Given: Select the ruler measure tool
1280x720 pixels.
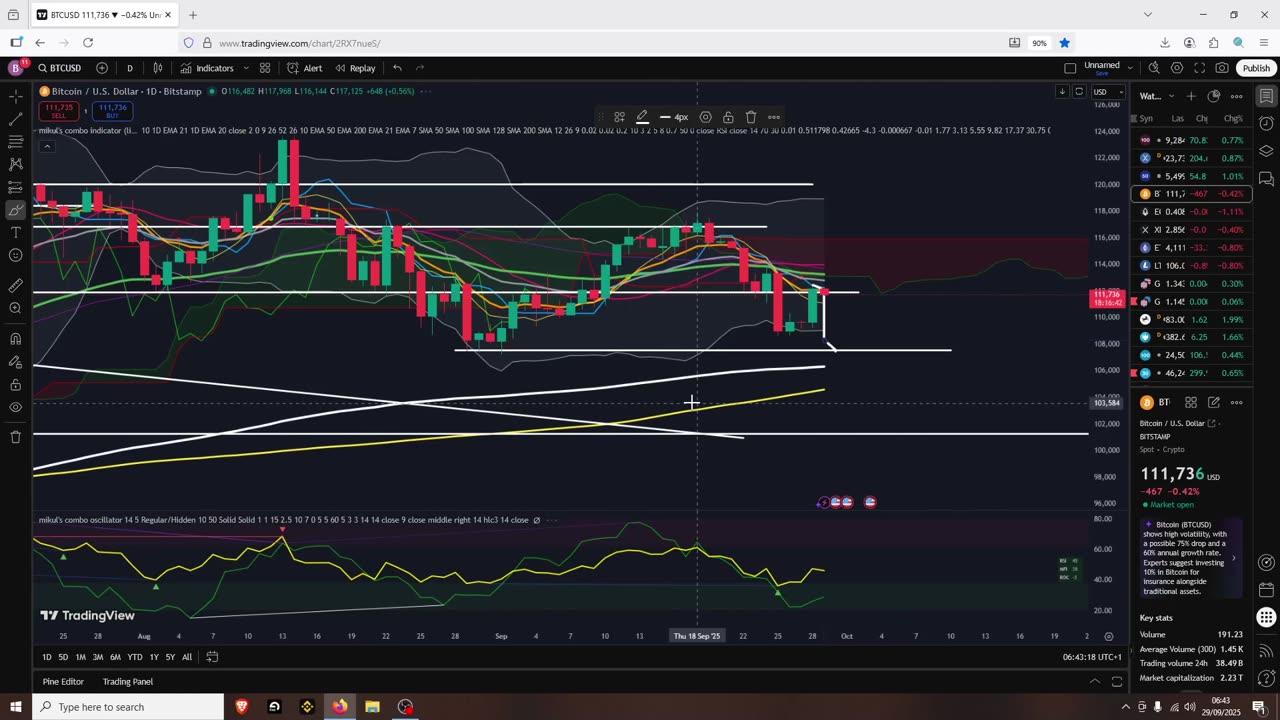Looking at the screenshot, I should pyautogui.click(x=15, y=285).
